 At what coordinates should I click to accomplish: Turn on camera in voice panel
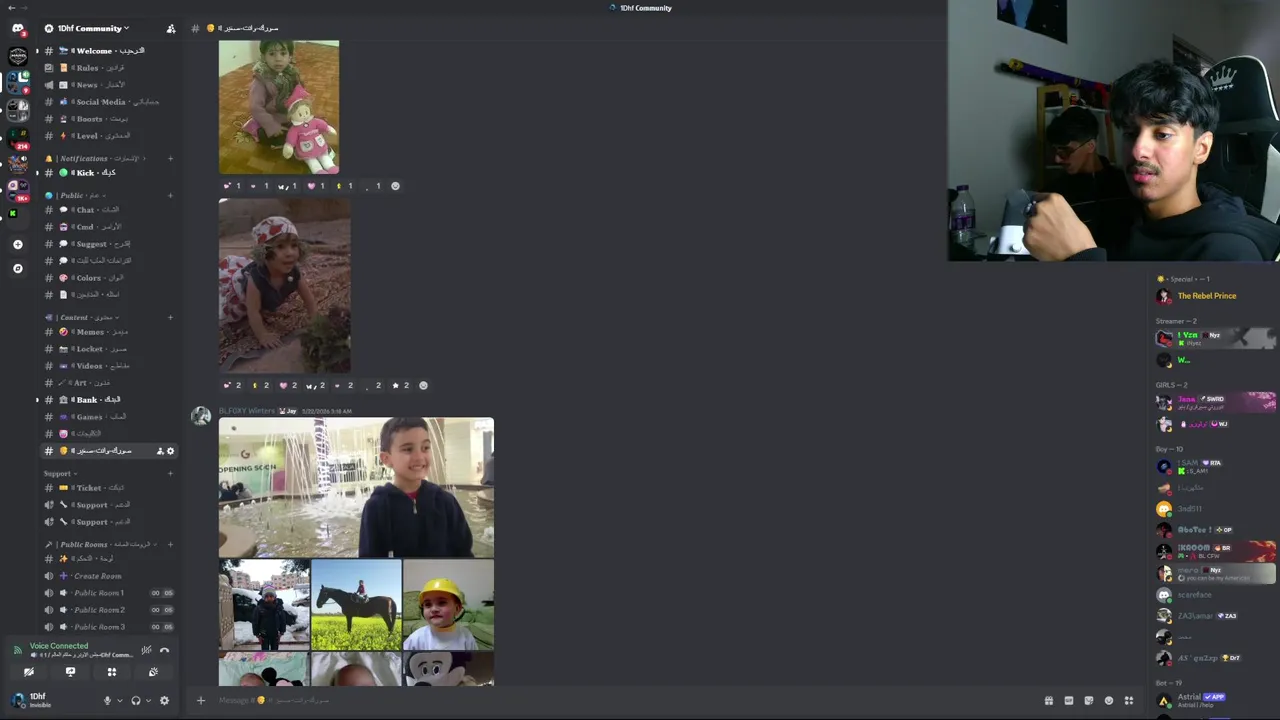(29, 672)
